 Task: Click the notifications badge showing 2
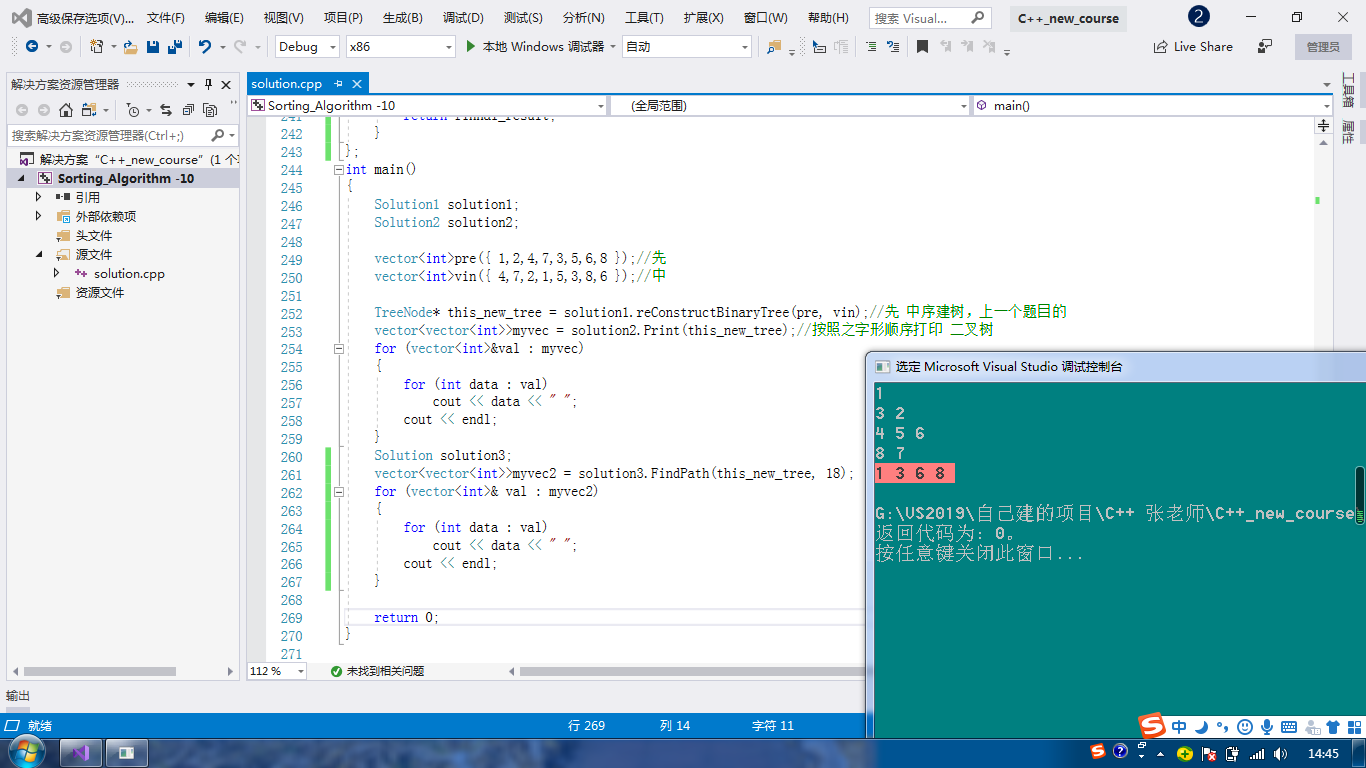click(x=1198, y=17)
